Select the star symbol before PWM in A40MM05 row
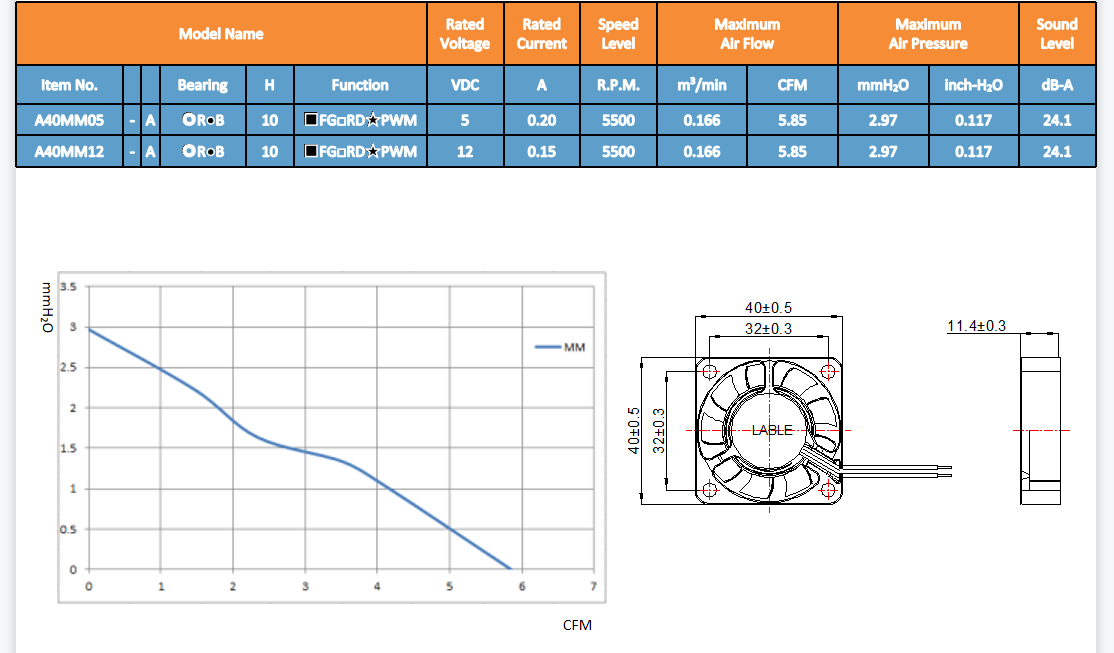1114x653 pixels. pyautogui.click(x=373, y=120)
